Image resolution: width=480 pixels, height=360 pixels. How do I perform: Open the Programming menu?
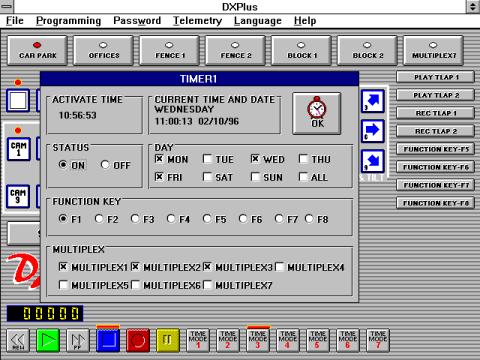(68, 21)
